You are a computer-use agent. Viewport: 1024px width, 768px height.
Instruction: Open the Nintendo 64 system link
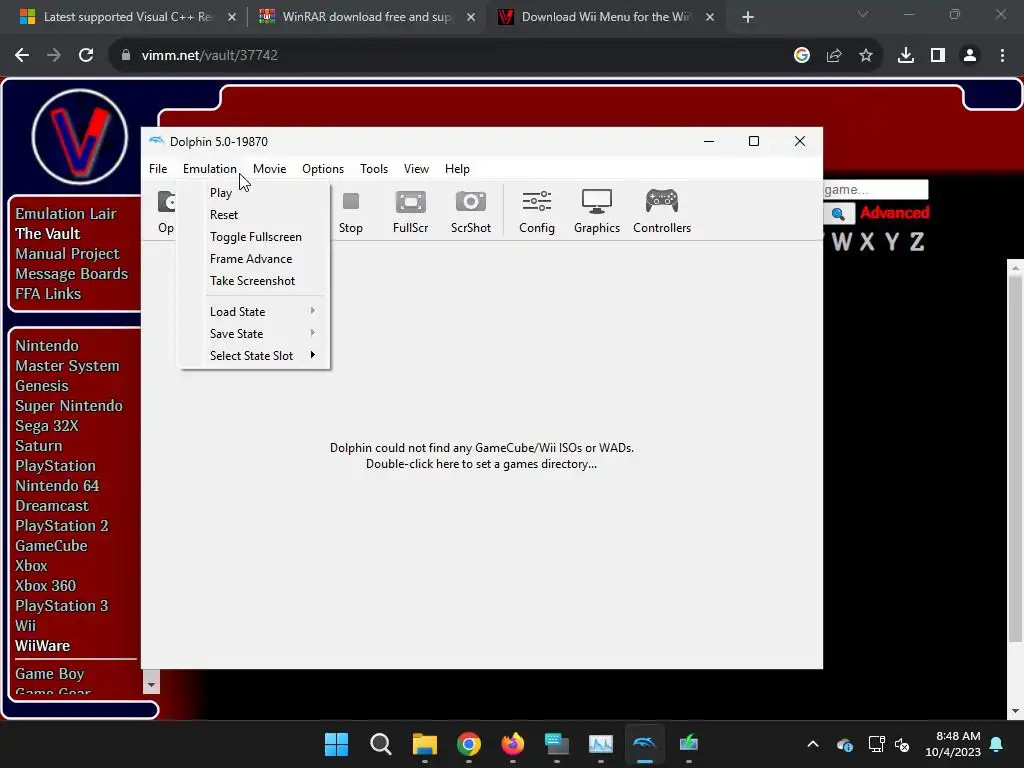pos(57,485)
